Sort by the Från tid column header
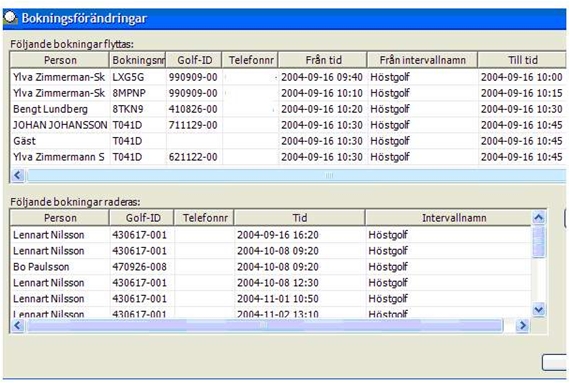The image size is (570, 383). point(323,60)
